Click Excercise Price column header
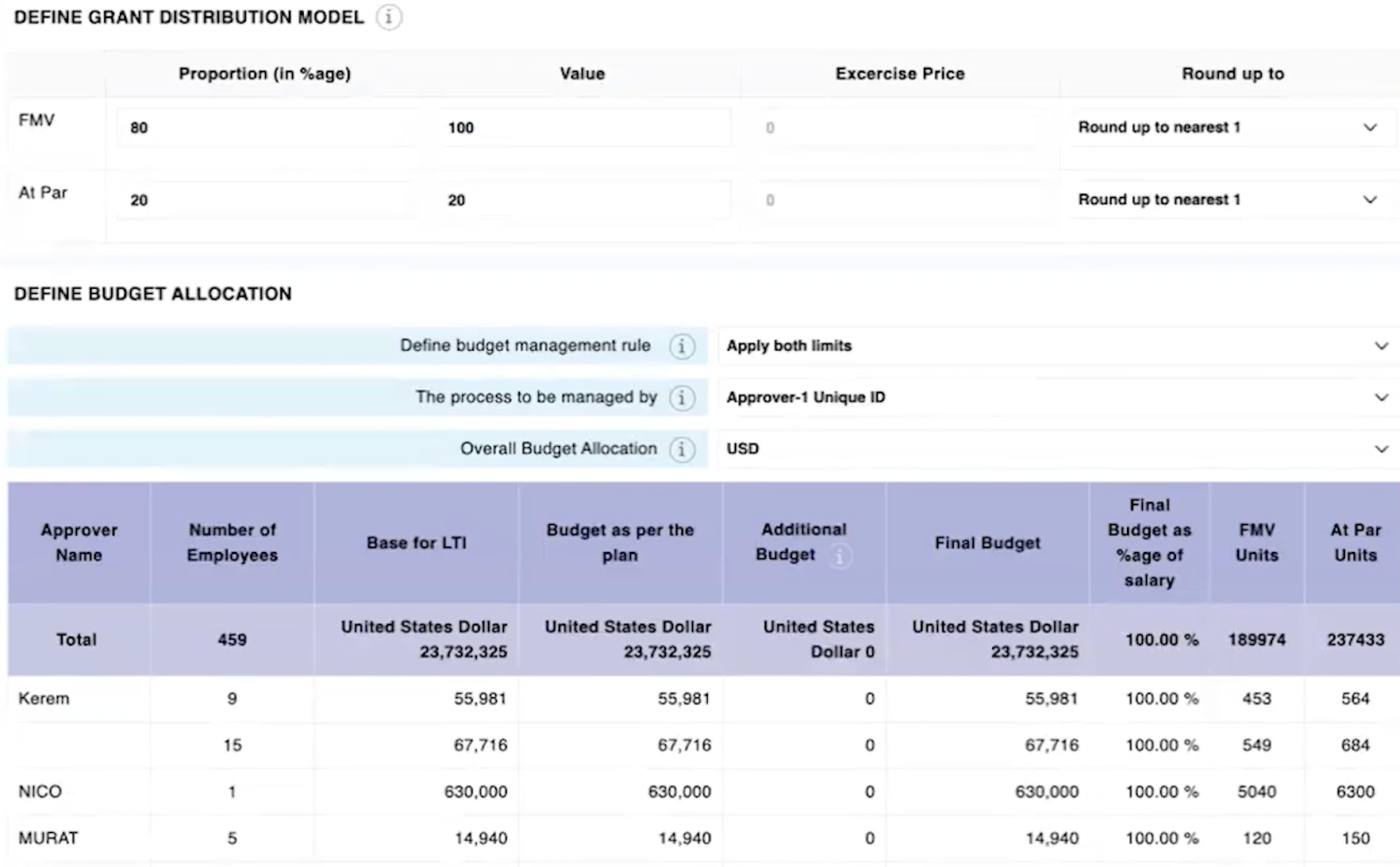Image resolution: width=1400 pixels, height=867 pixels. (900, 73)
